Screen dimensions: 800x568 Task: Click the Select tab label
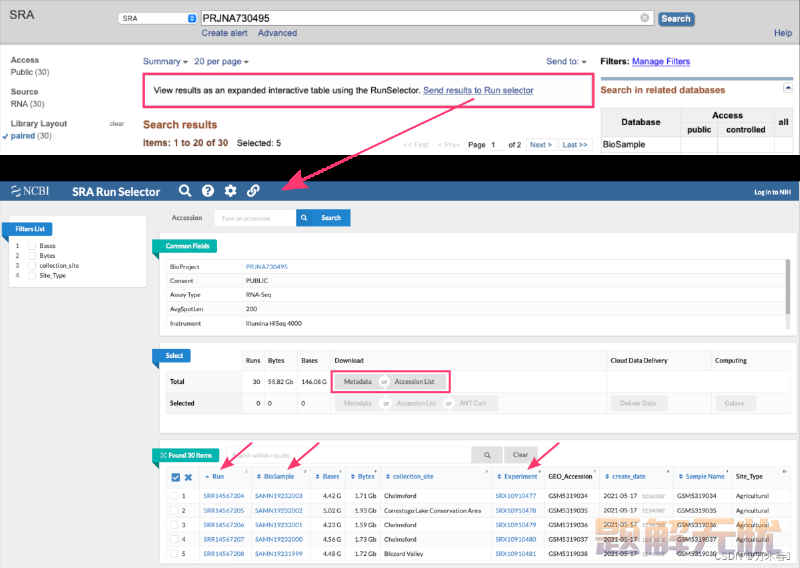click(x=174, y=356)
